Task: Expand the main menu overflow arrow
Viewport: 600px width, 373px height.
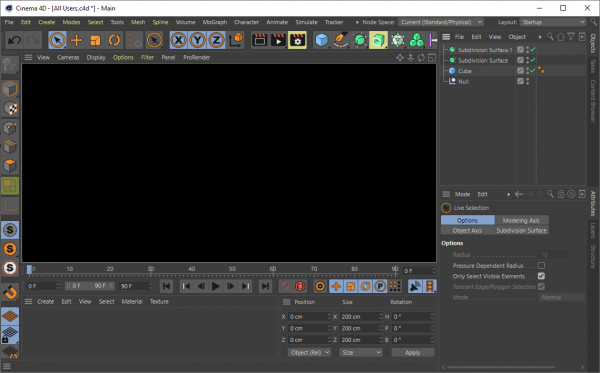Action: [x=357, y=22]
